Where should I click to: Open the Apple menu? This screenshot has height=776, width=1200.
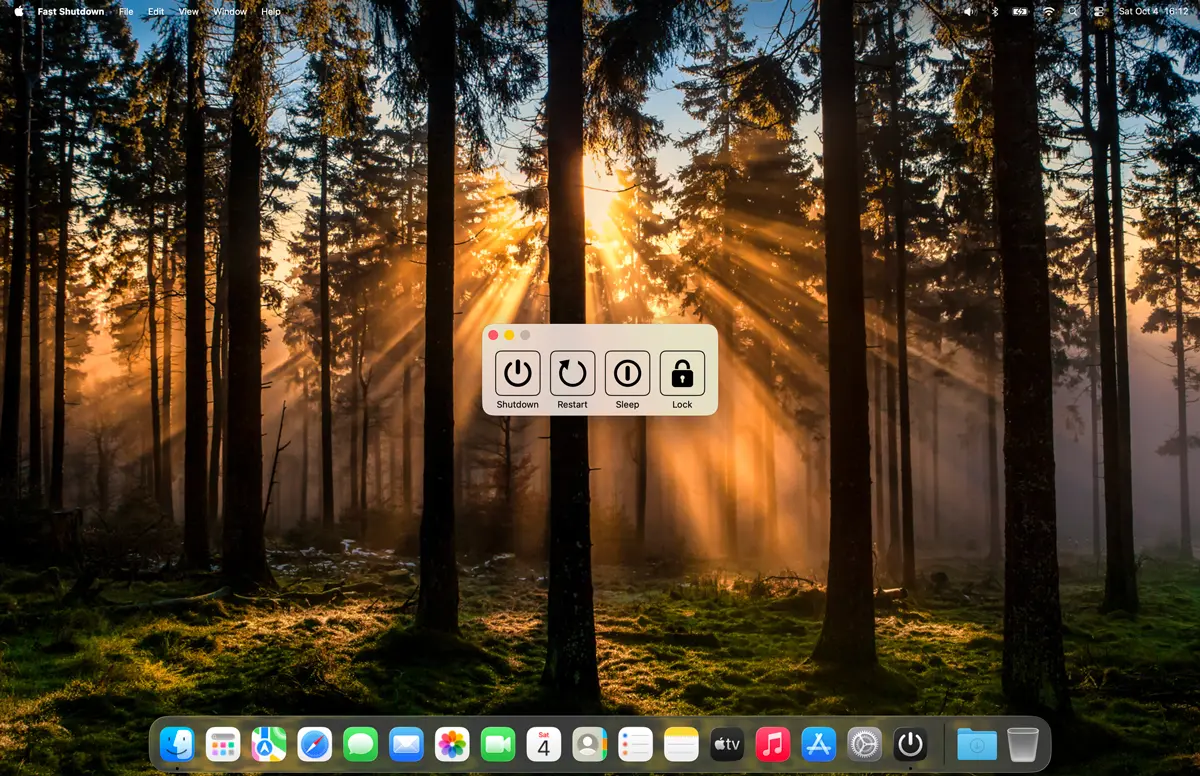point(19,11)
